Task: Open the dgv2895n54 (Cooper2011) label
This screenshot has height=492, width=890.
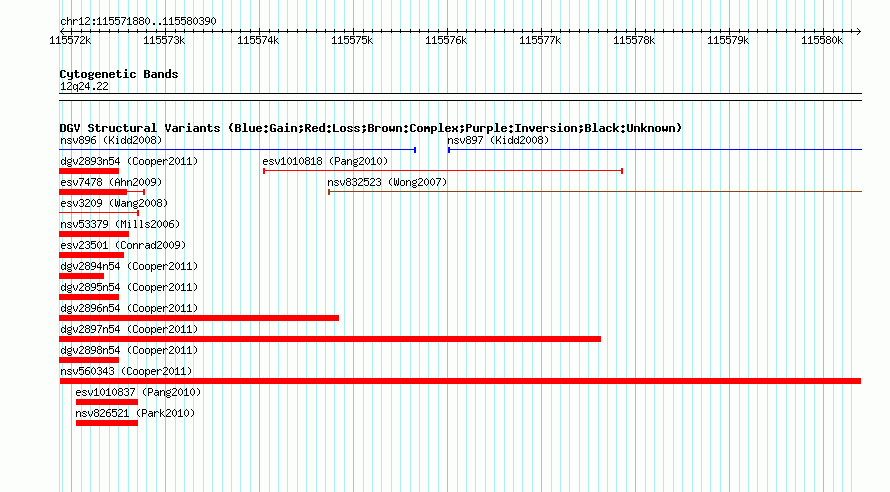Action: point(129,287)
